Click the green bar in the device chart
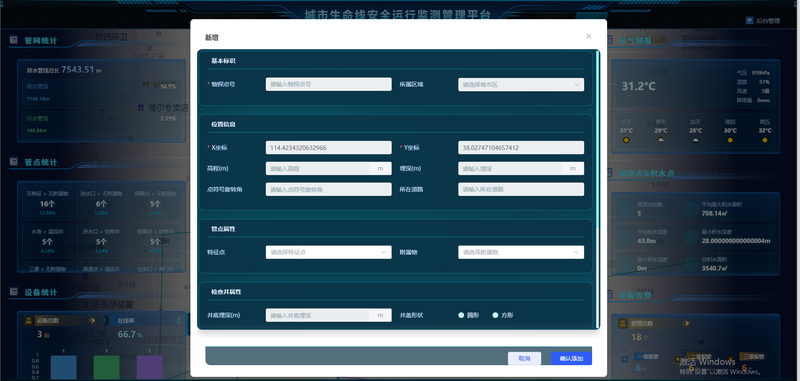The width and height of the screenshot is (800, 381). pos(107,367)
